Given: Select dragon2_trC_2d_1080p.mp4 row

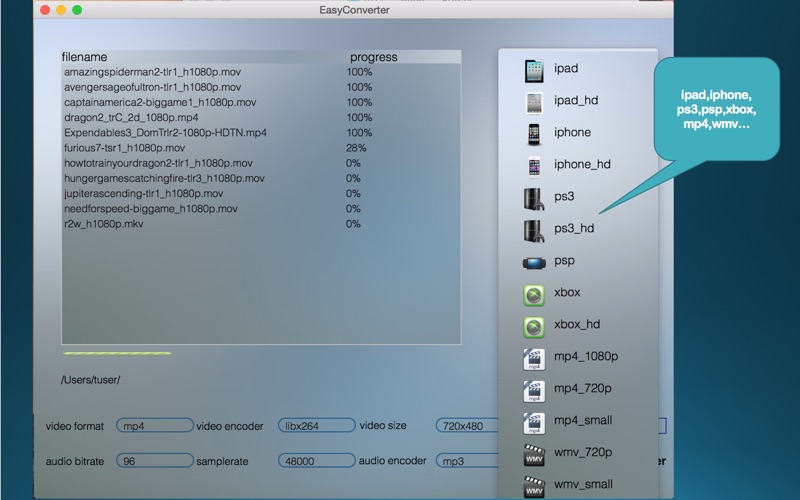Looking at the screenshot, I should (x=261, y=117).
